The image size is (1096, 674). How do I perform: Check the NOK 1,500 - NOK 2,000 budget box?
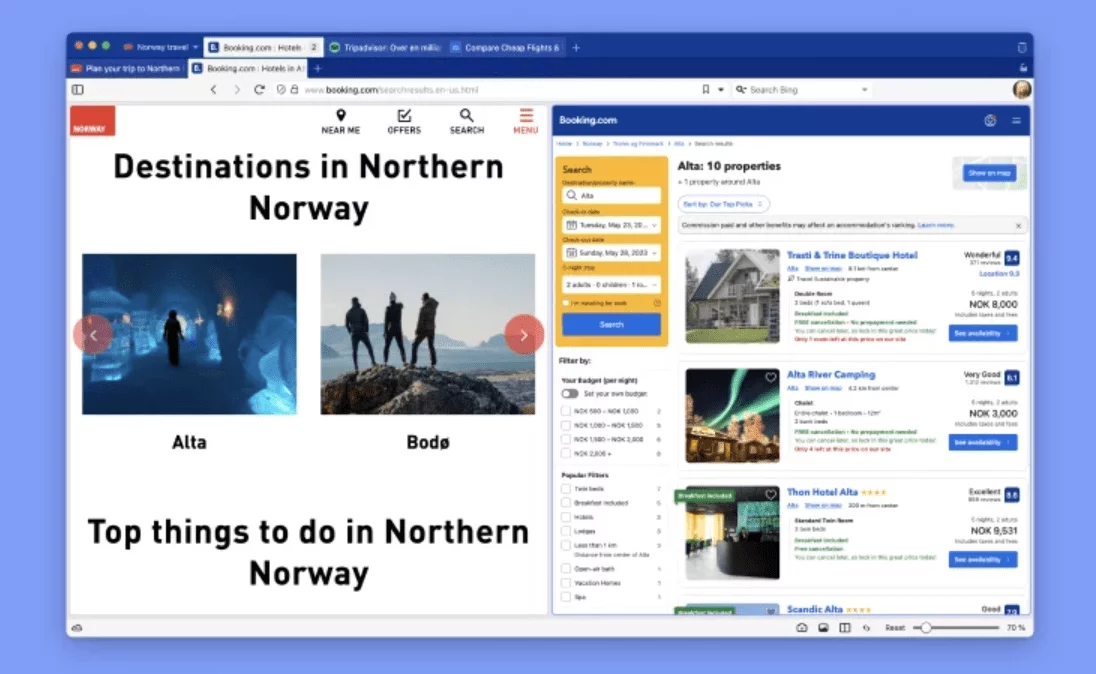pos(565,439)
